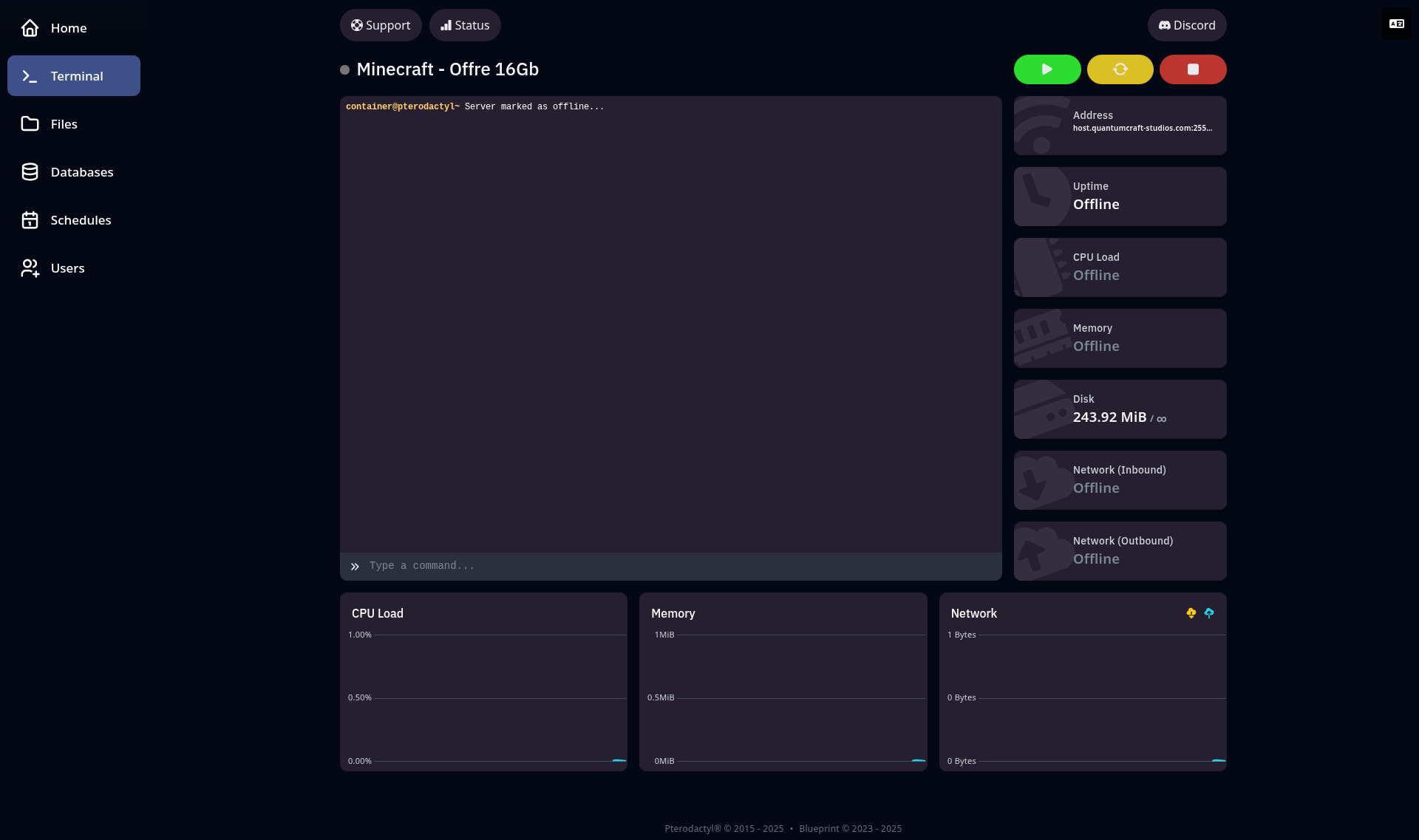Click the Memory chart title
This screenshot has height=840, width=1419.
click(673, 613)
